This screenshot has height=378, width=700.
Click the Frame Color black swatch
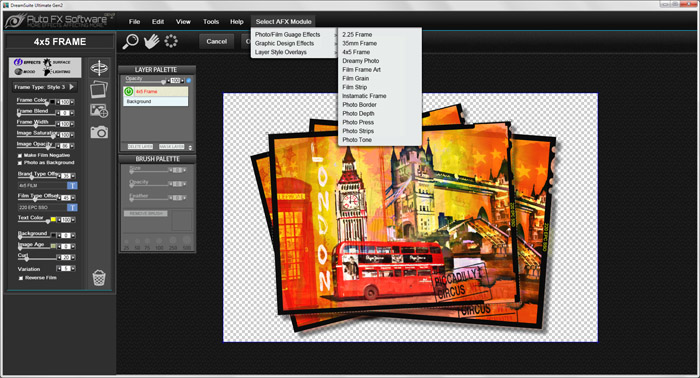tap(52, 102)
